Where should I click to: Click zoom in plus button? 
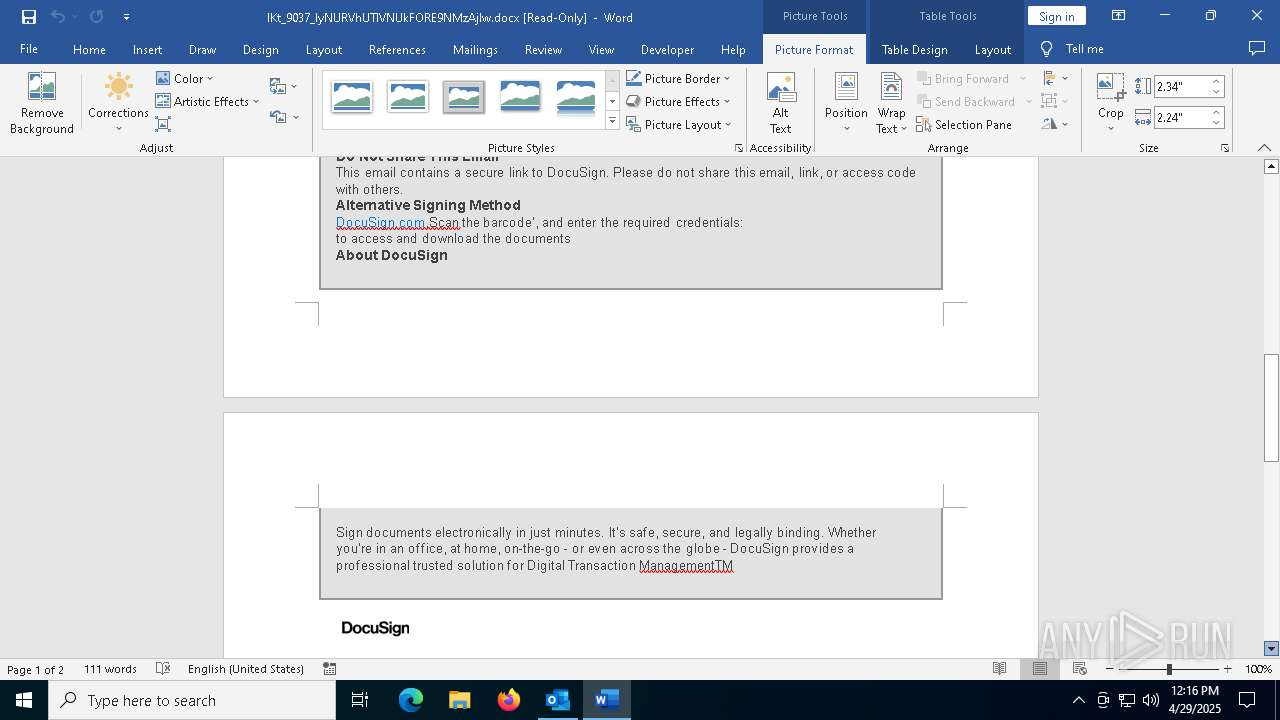[x=1227, y=669]
